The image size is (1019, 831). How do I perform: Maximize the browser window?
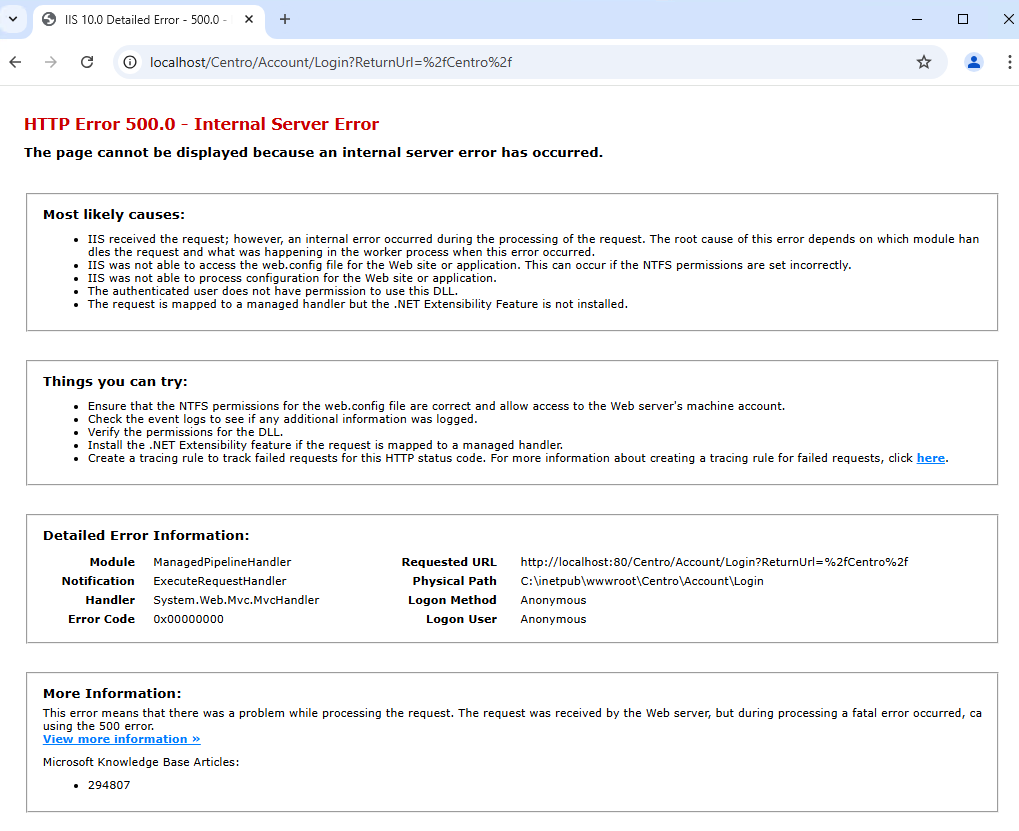962,19
